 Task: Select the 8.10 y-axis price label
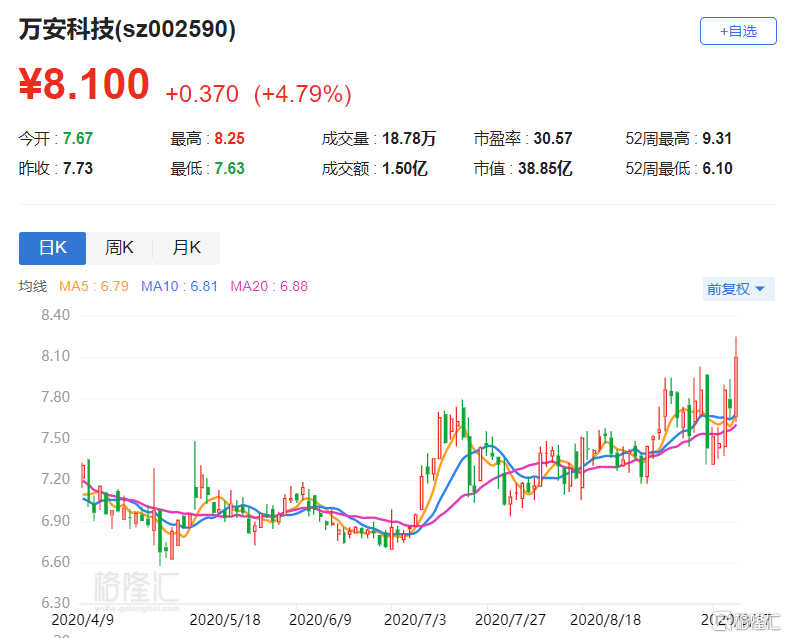coord(55,356)
